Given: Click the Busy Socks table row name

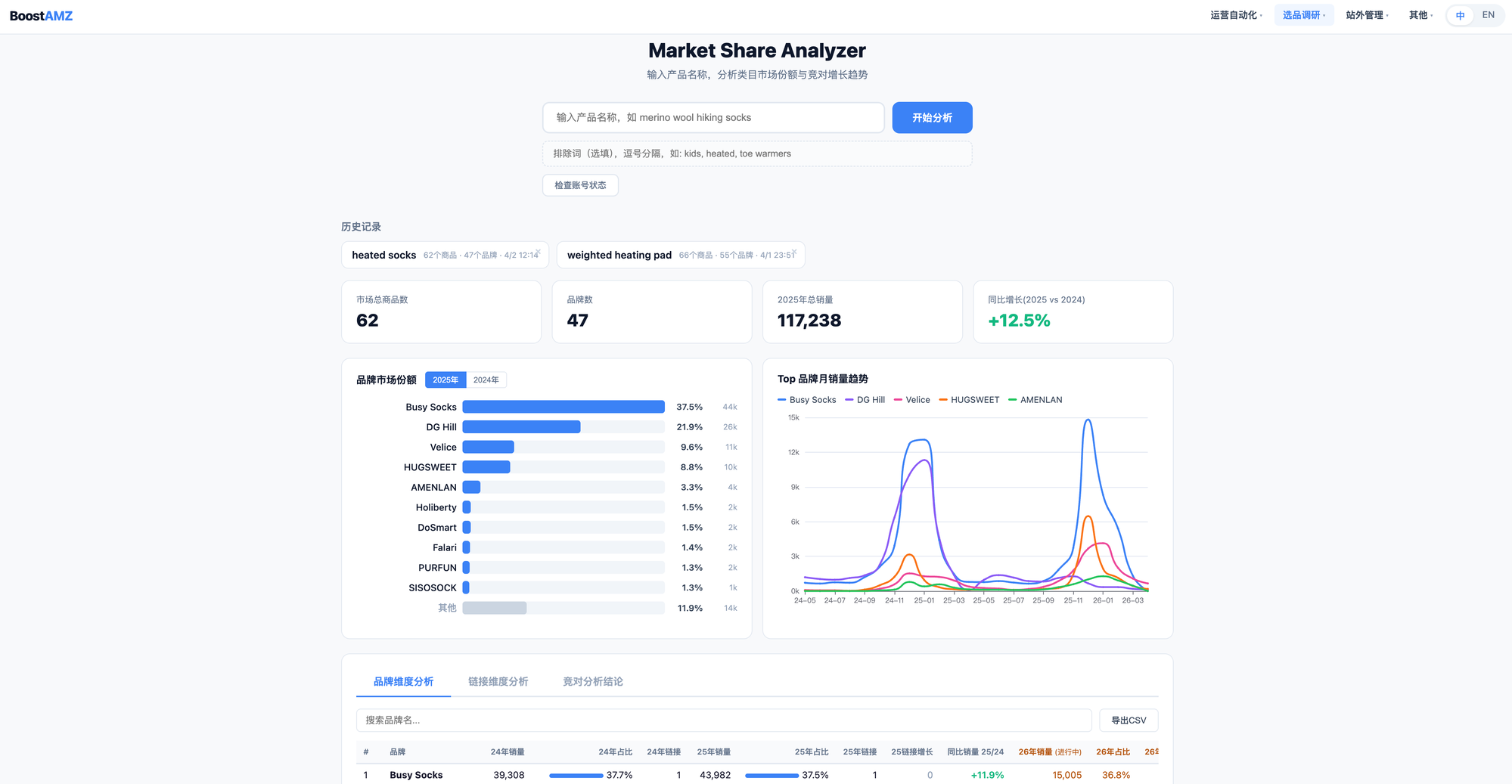Looking at the screenshot, I should coord(416,775).
